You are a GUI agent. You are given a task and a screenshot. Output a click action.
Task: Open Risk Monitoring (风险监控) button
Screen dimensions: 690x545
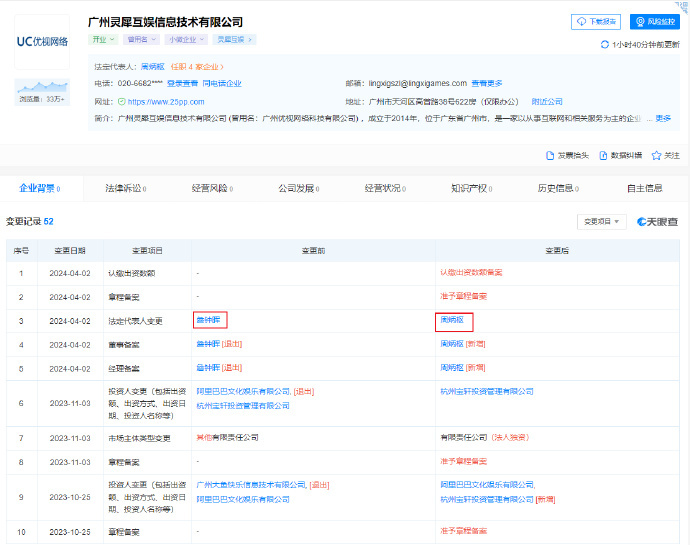click(655, 22)
